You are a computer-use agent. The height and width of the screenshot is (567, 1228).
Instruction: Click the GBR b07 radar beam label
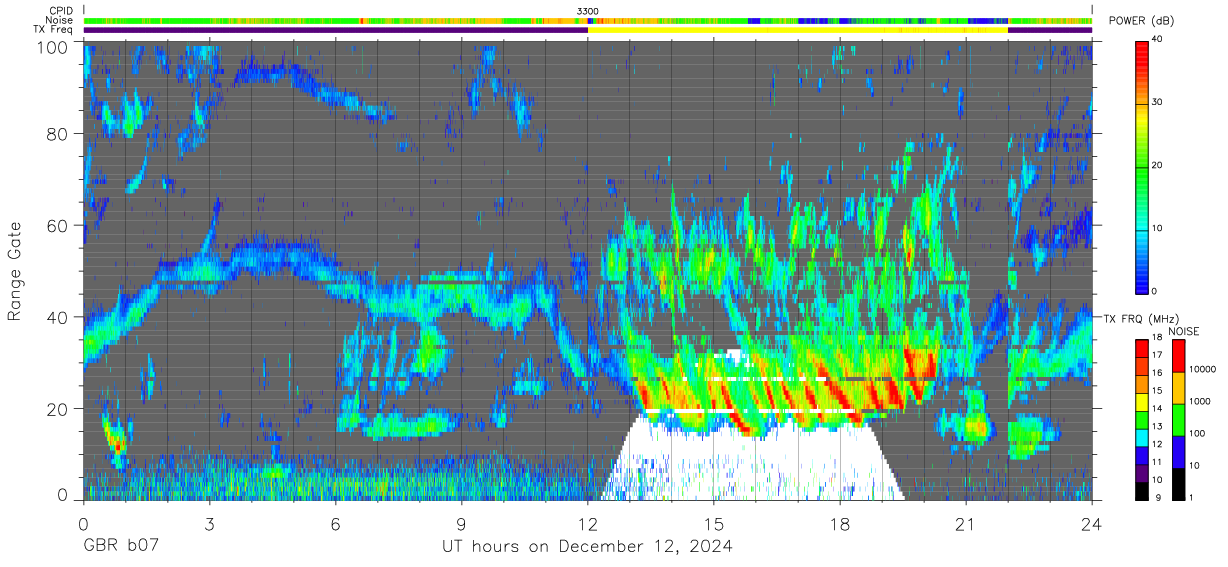tap(120, 547)
